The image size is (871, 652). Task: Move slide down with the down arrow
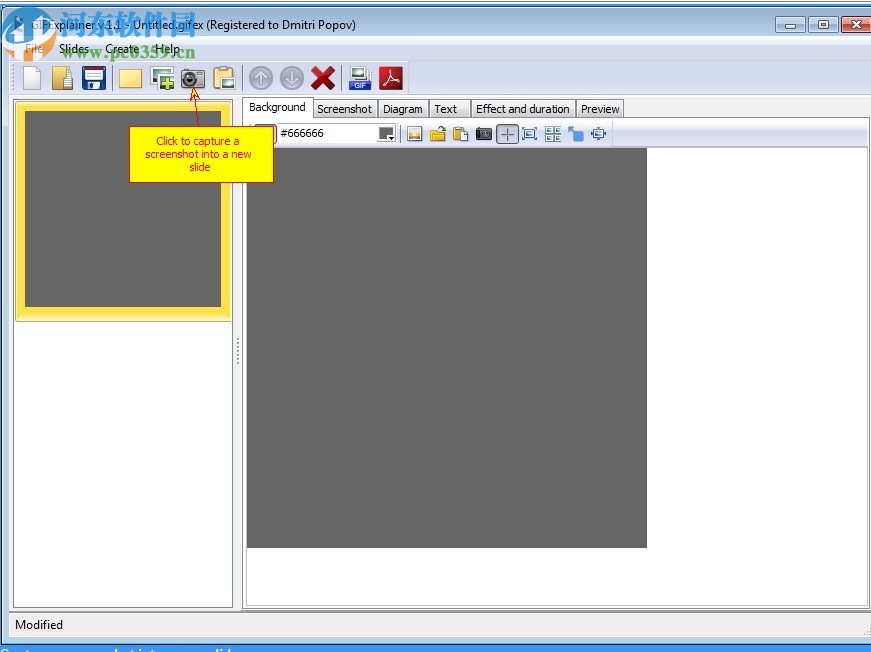292,78
